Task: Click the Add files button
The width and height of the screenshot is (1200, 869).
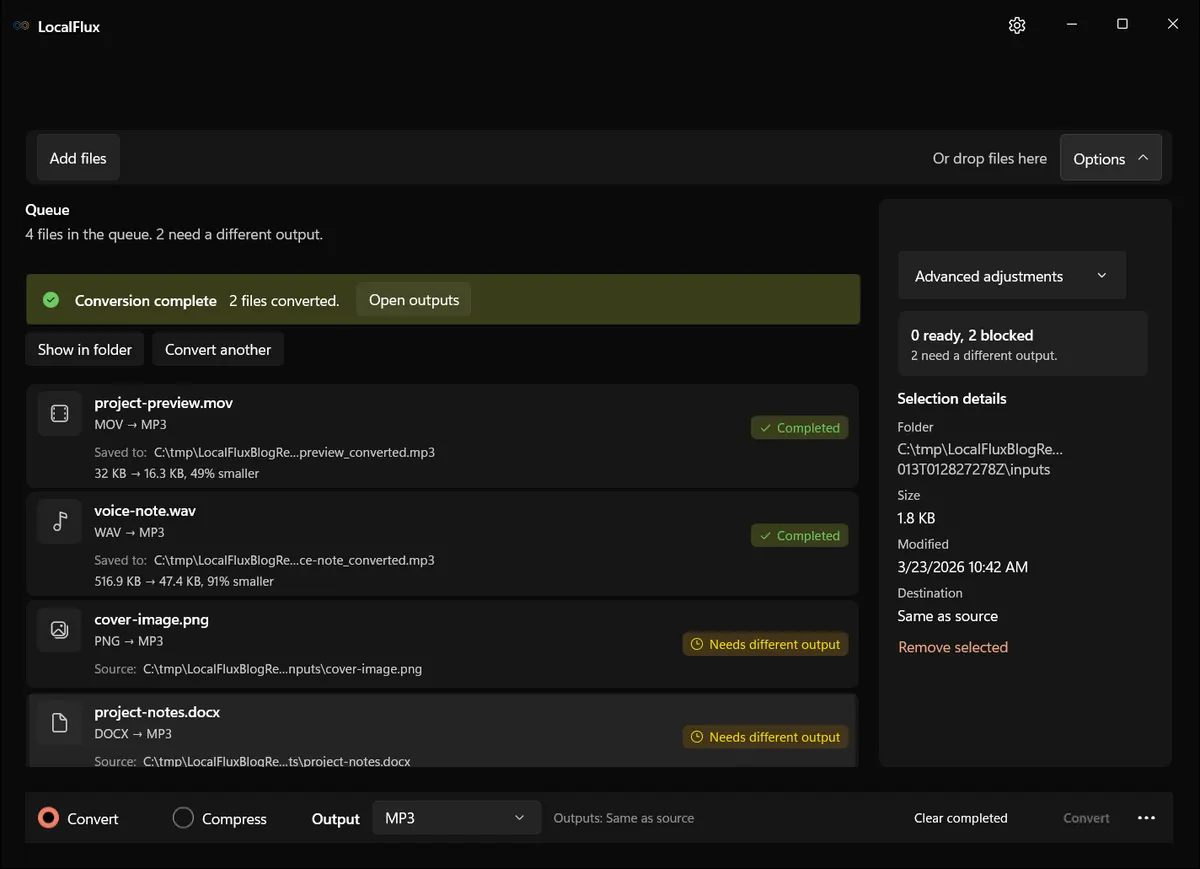Action: (78, 158)
